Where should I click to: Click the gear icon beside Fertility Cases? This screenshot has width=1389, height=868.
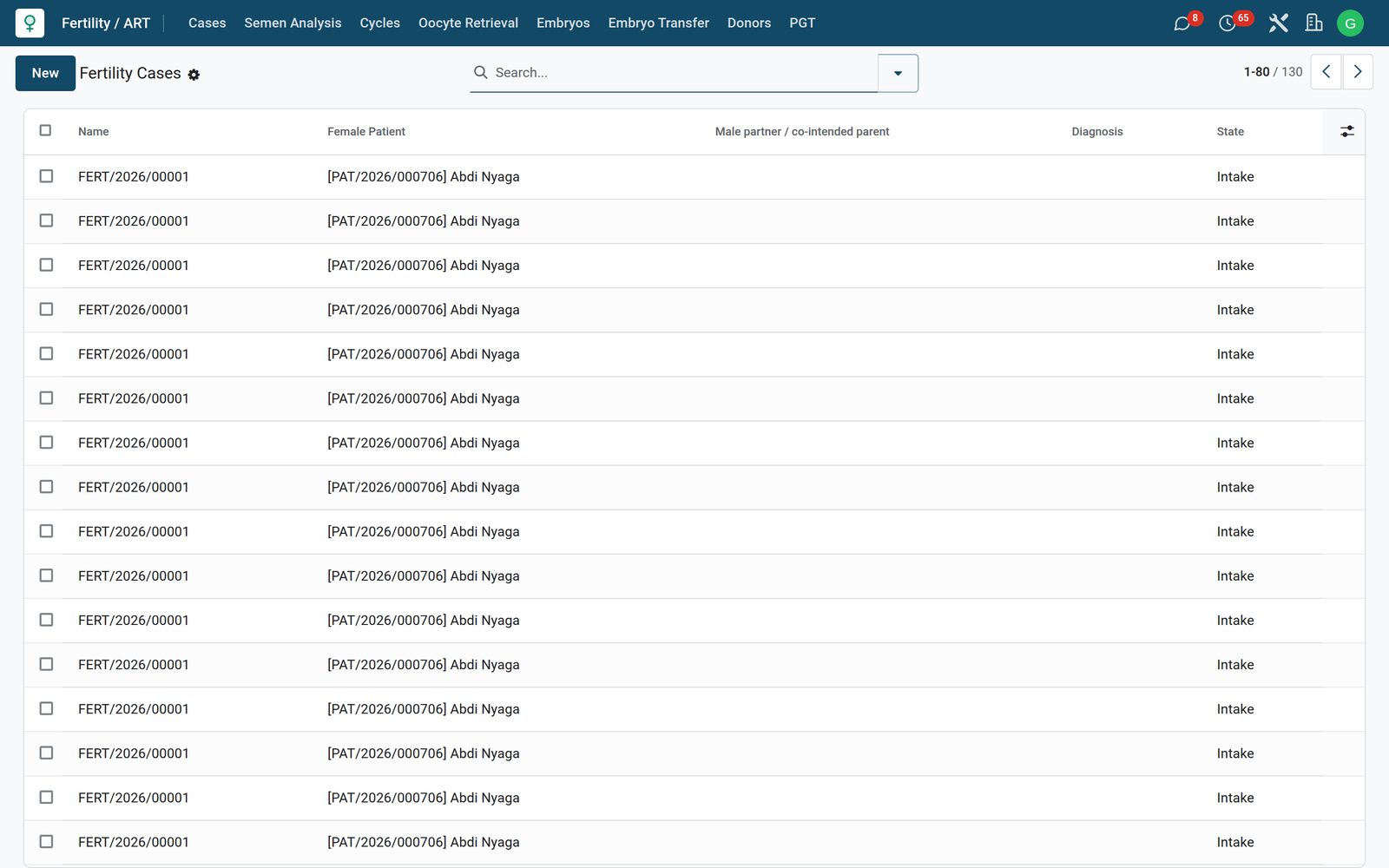click(x=194, y=75)
